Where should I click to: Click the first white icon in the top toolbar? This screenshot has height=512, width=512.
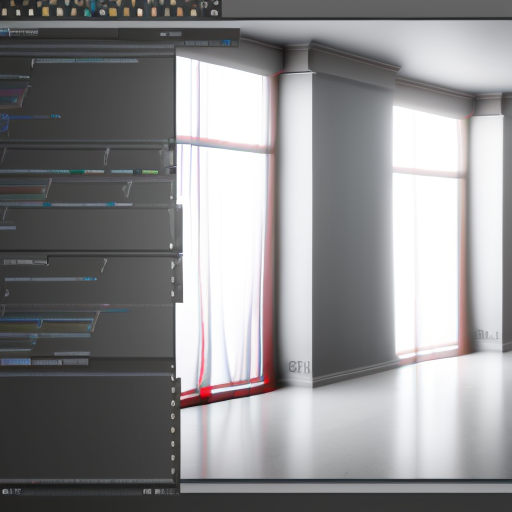18,12
